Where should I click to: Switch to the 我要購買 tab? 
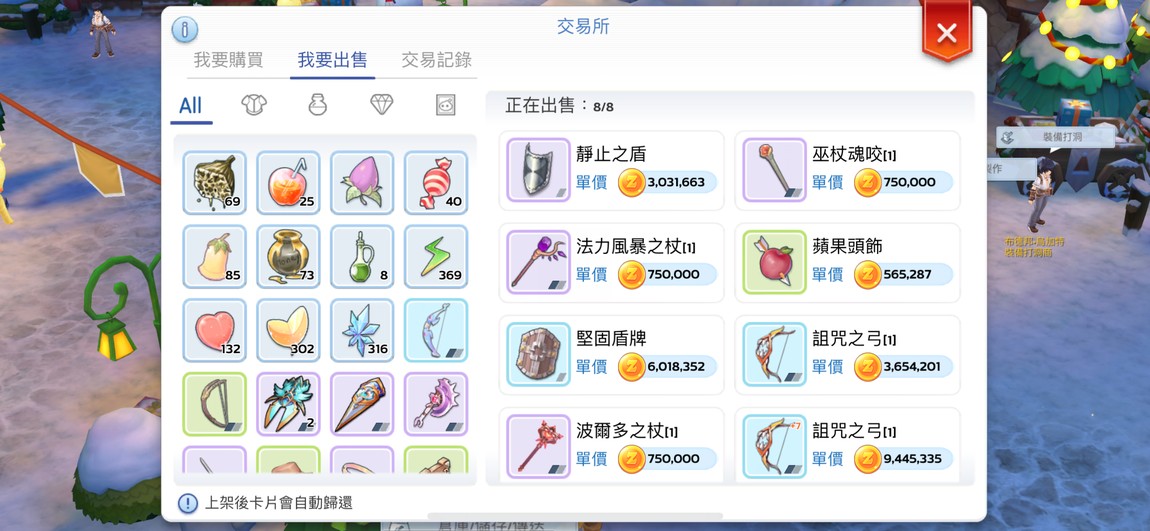tap(228, 60)
